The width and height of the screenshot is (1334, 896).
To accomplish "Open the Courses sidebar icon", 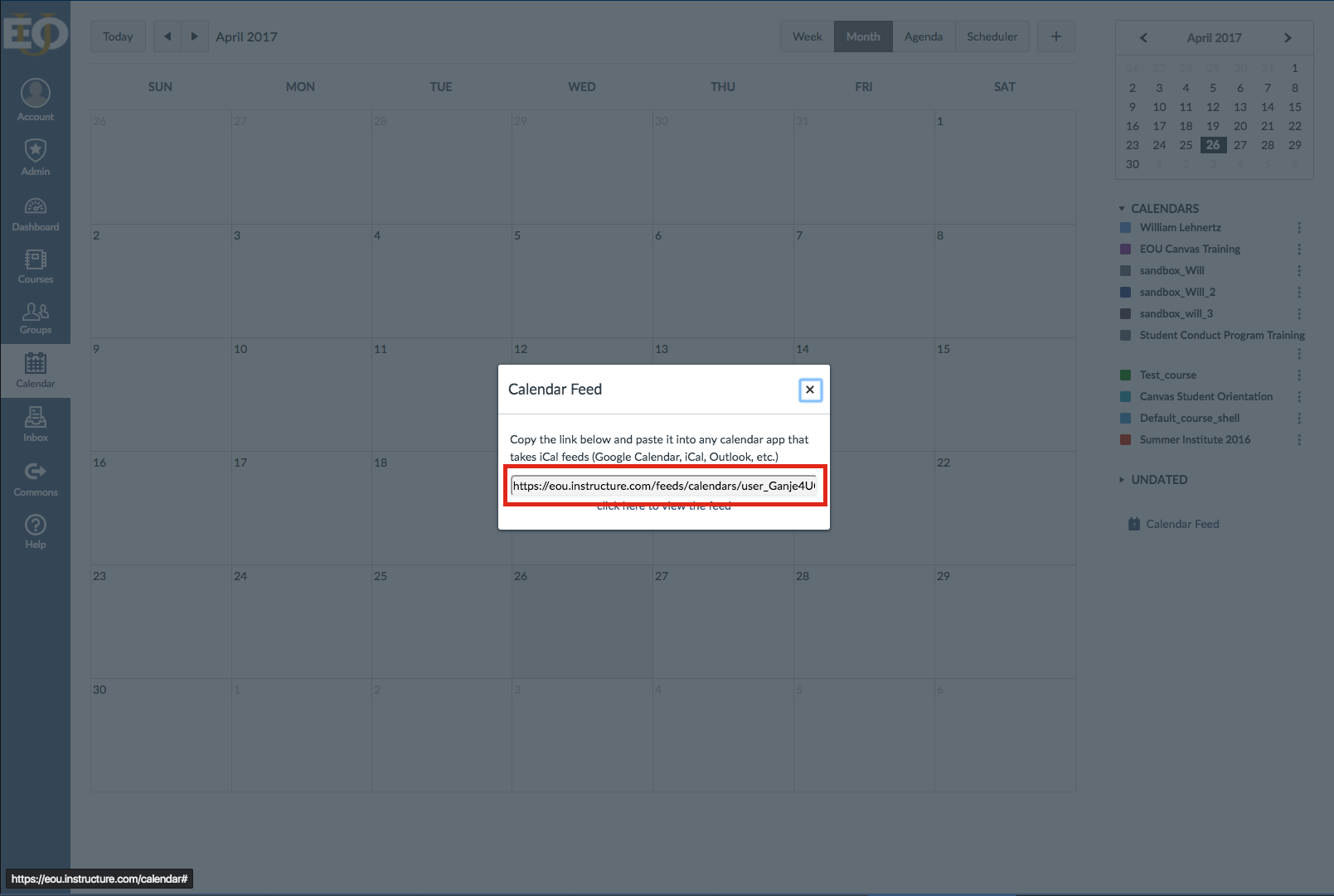I will [35, 266].
